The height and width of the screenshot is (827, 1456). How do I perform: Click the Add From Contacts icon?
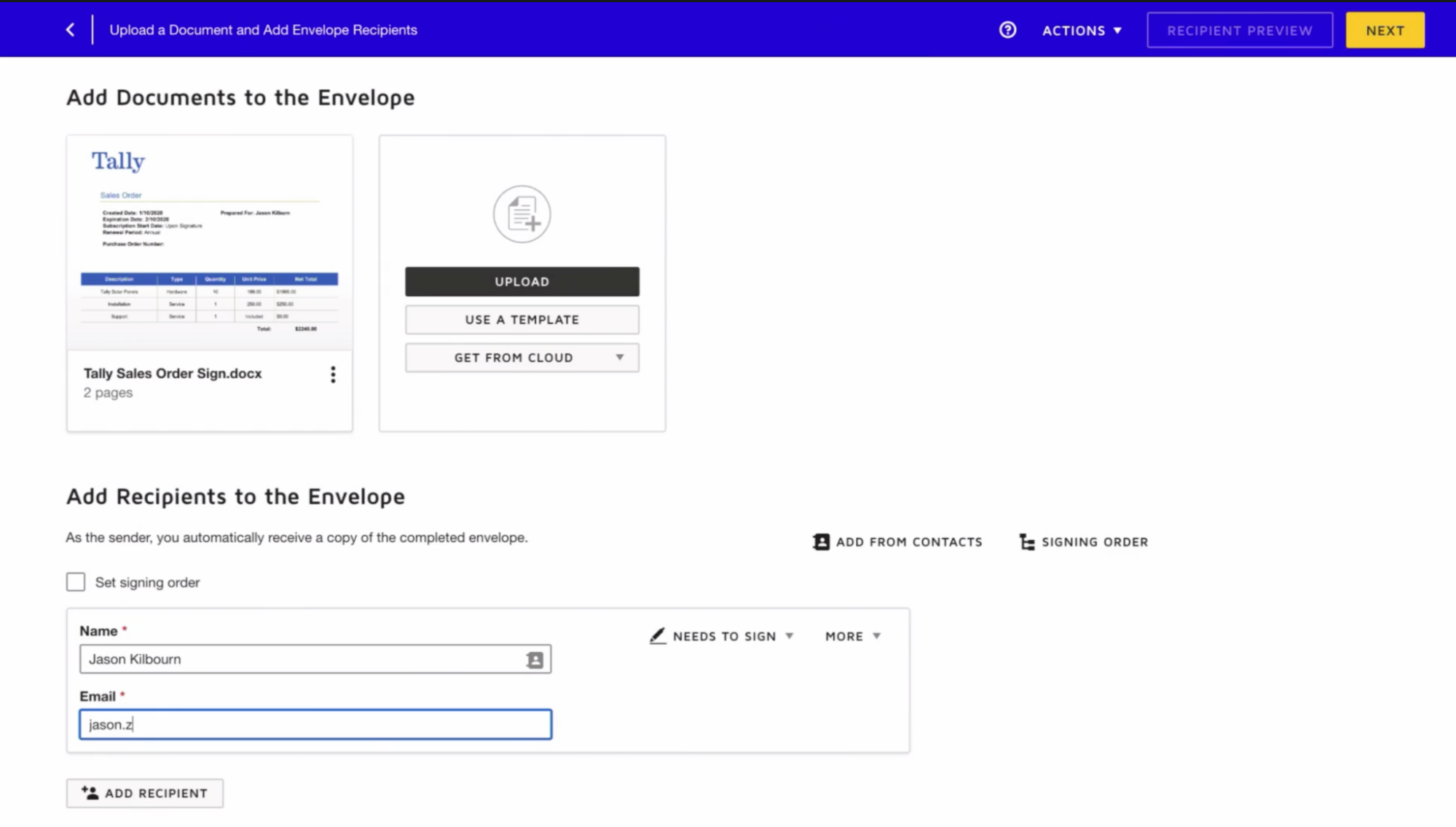point(820,541)
